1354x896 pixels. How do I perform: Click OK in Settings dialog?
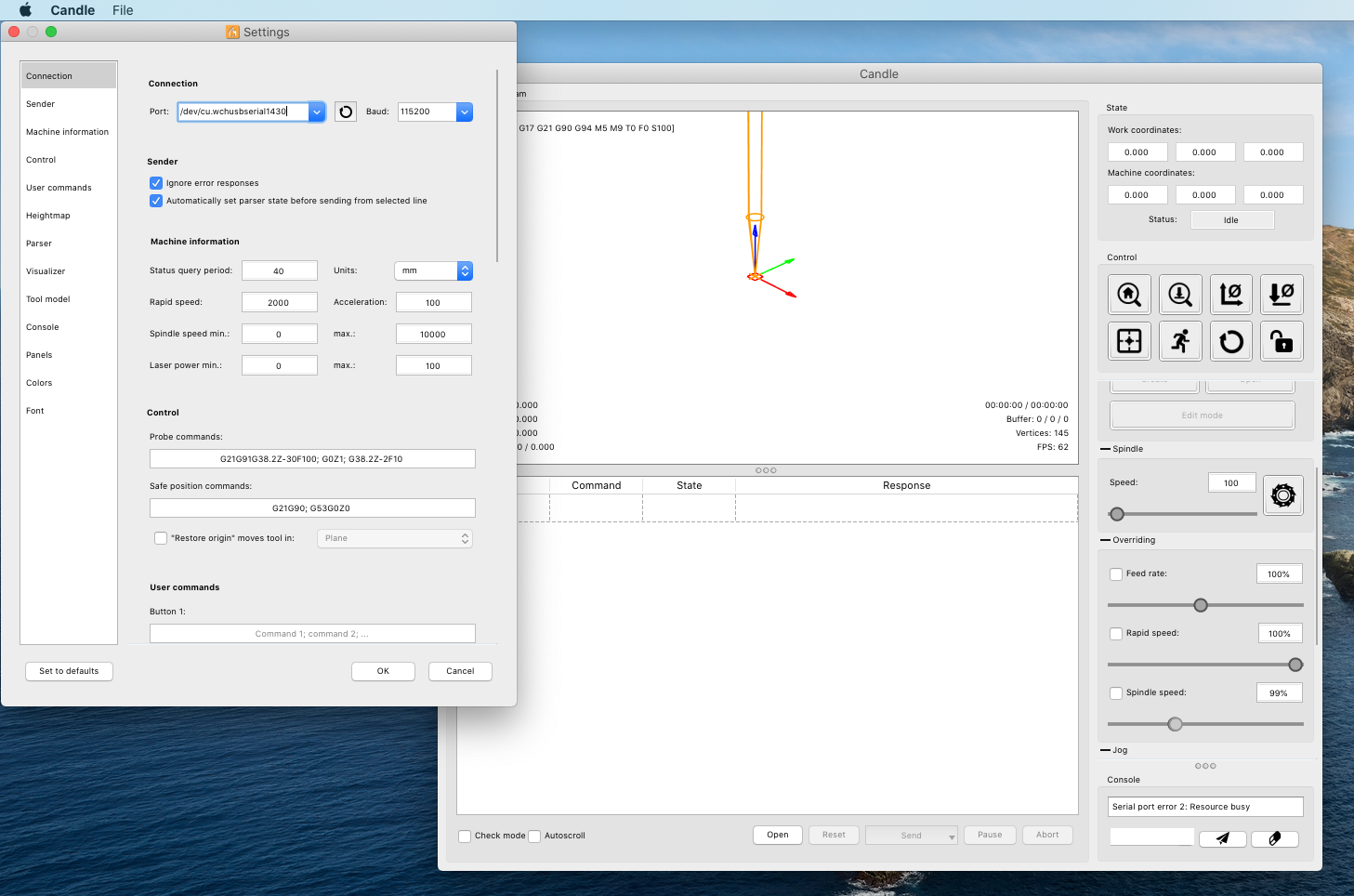coord(383,671)
